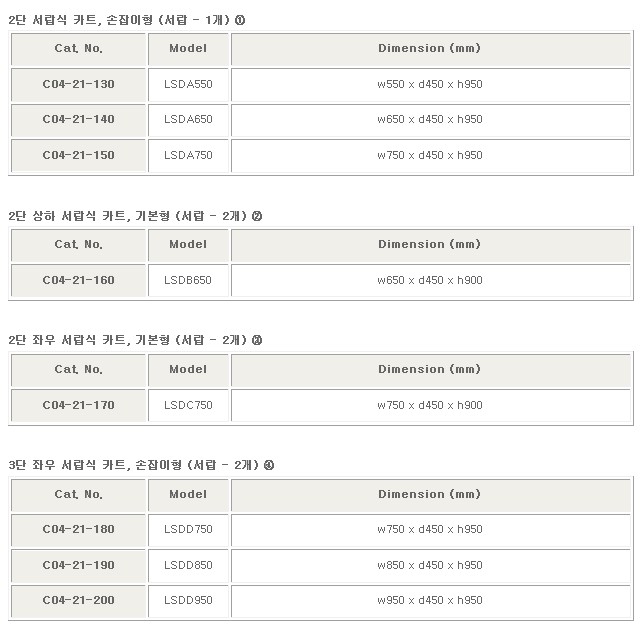Click the LSDA650 model entry

pyautogui.click(x=188, y=120)
